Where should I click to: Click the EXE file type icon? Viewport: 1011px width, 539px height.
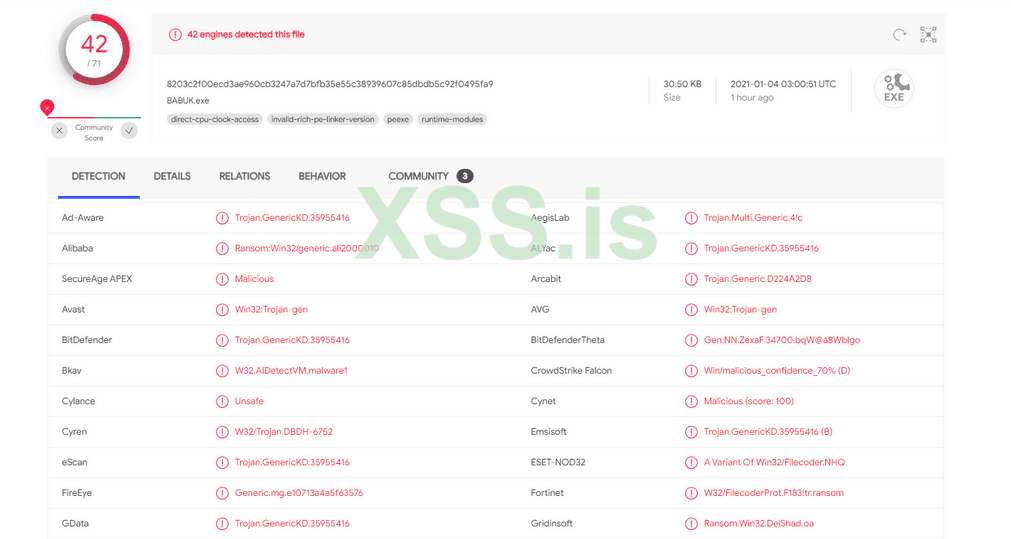click(x=894, y=88)
